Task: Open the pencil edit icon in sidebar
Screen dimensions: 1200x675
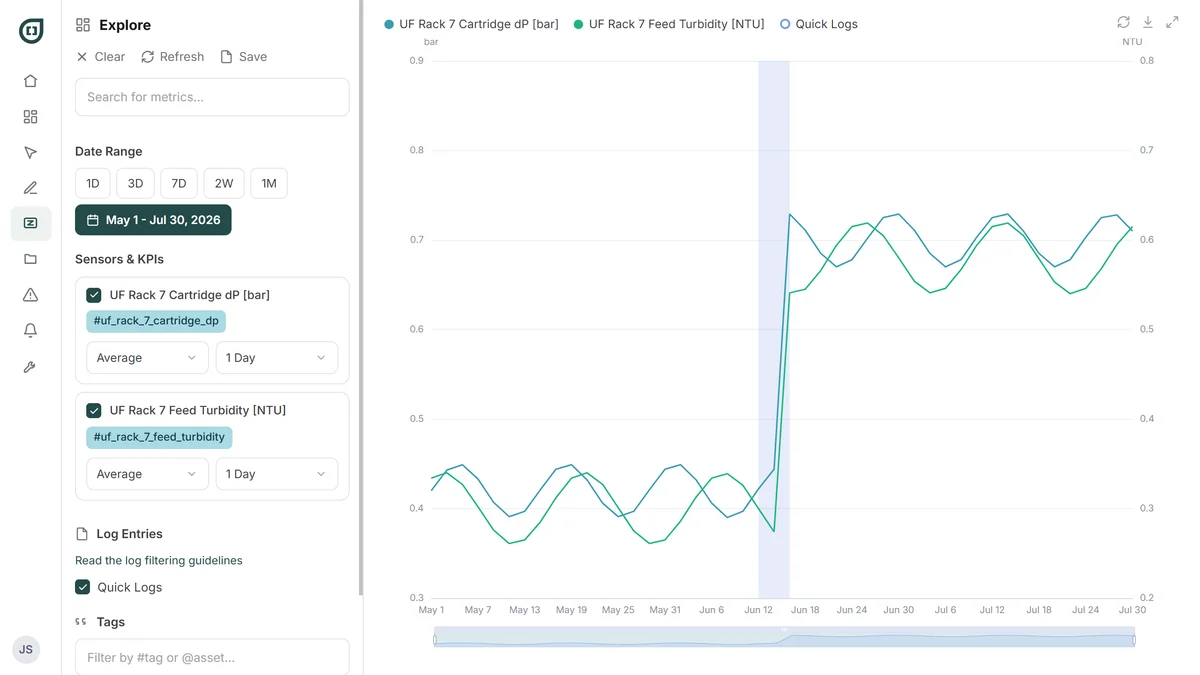Action: coord(30,188)
